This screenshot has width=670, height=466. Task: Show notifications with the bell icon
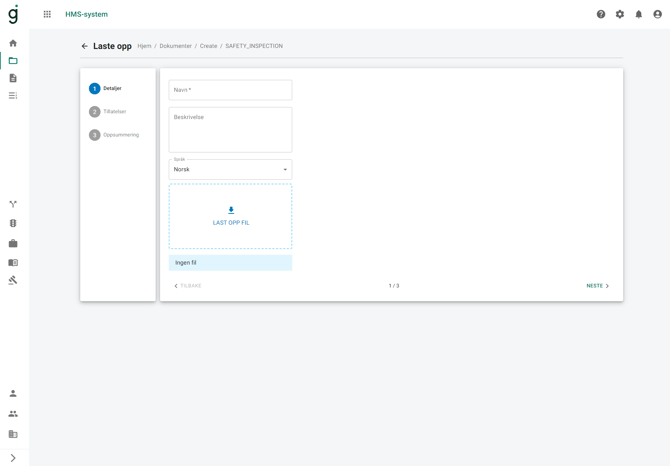pos(639,14)
